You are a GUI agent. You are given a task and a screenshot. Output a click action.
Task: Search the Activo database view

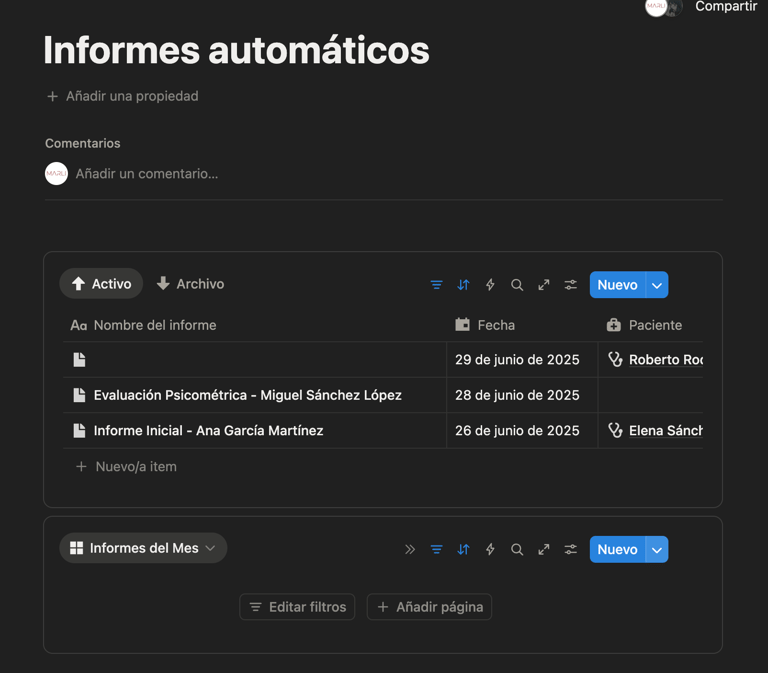[x=517, y=285]
